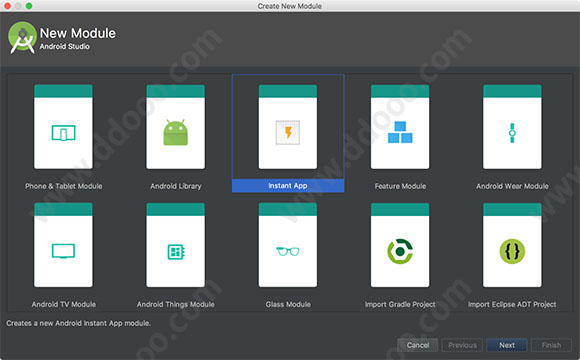Select the Android Things board icon
This screenshot has height=360, width=580.
point(176,252)
